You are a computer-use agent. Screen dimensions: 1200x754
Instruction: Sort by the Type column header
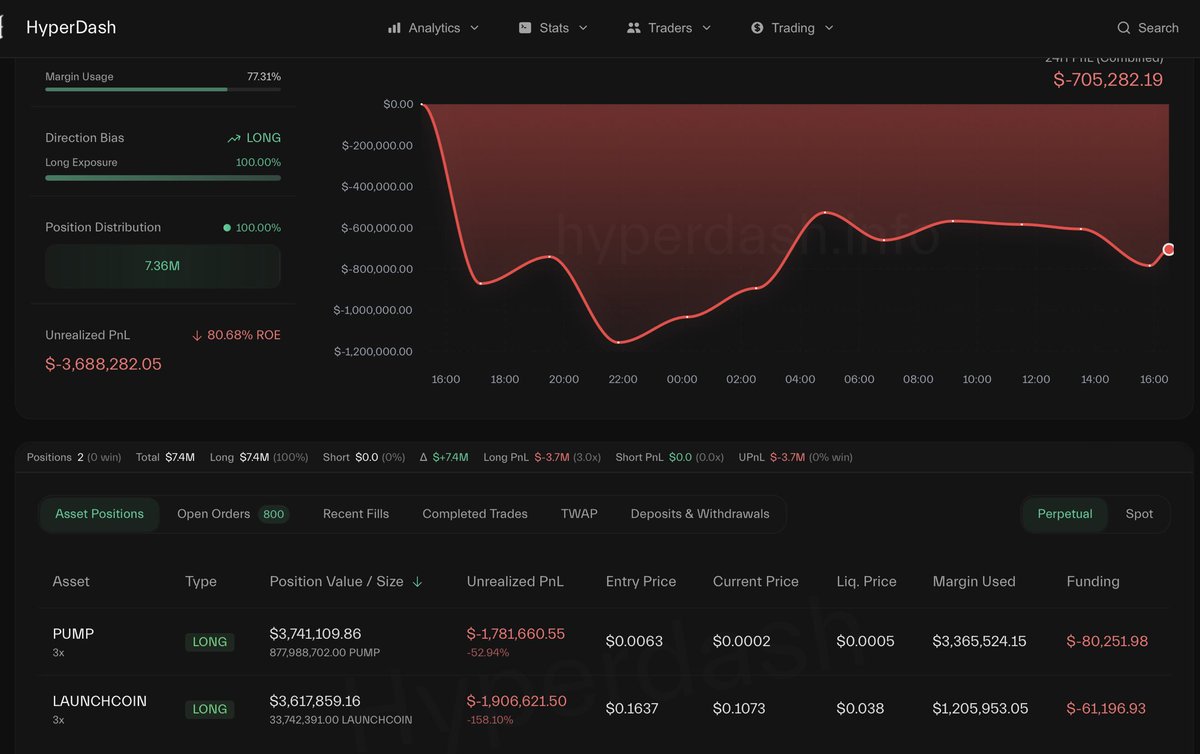201,581
